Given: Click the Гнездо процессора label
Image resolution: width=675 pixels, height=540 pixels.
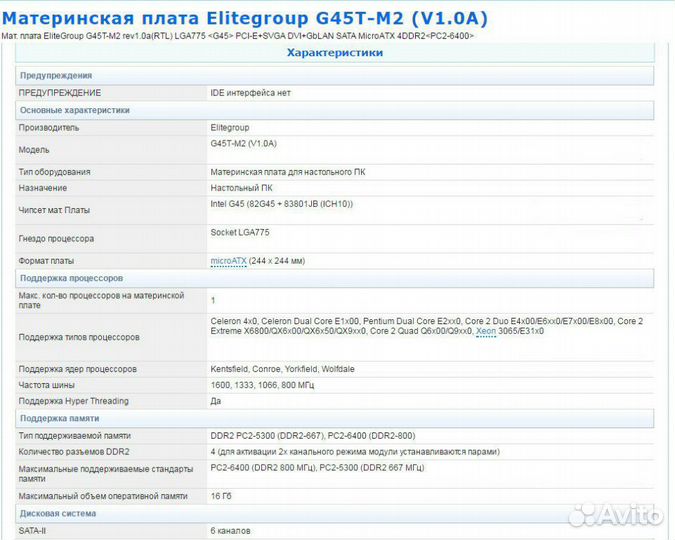Looking at the screenshot, I should [x=56, y=239].
